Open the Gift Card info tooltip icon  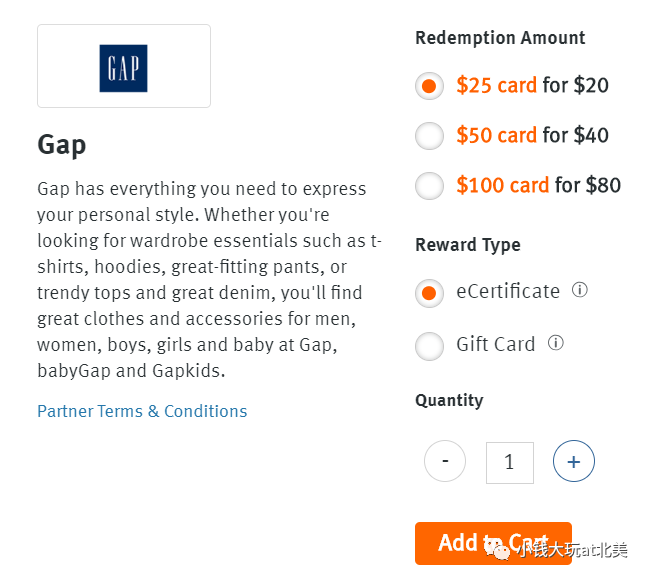(x=555, y=343)
